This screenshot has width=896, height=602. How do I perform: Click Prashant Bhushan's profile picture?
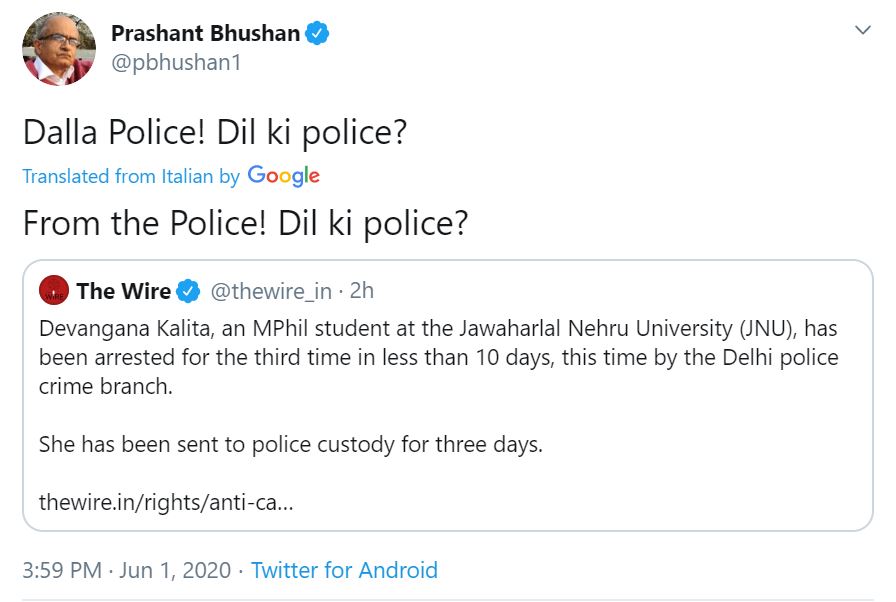point(59,50)
